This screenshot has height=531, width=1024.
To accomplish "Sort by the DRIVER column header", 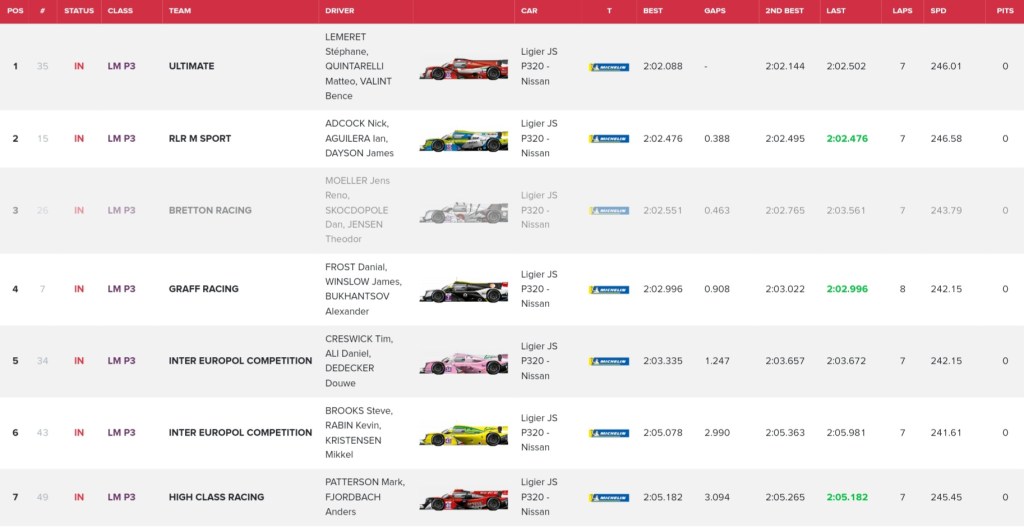I will [x=340, y=11].
